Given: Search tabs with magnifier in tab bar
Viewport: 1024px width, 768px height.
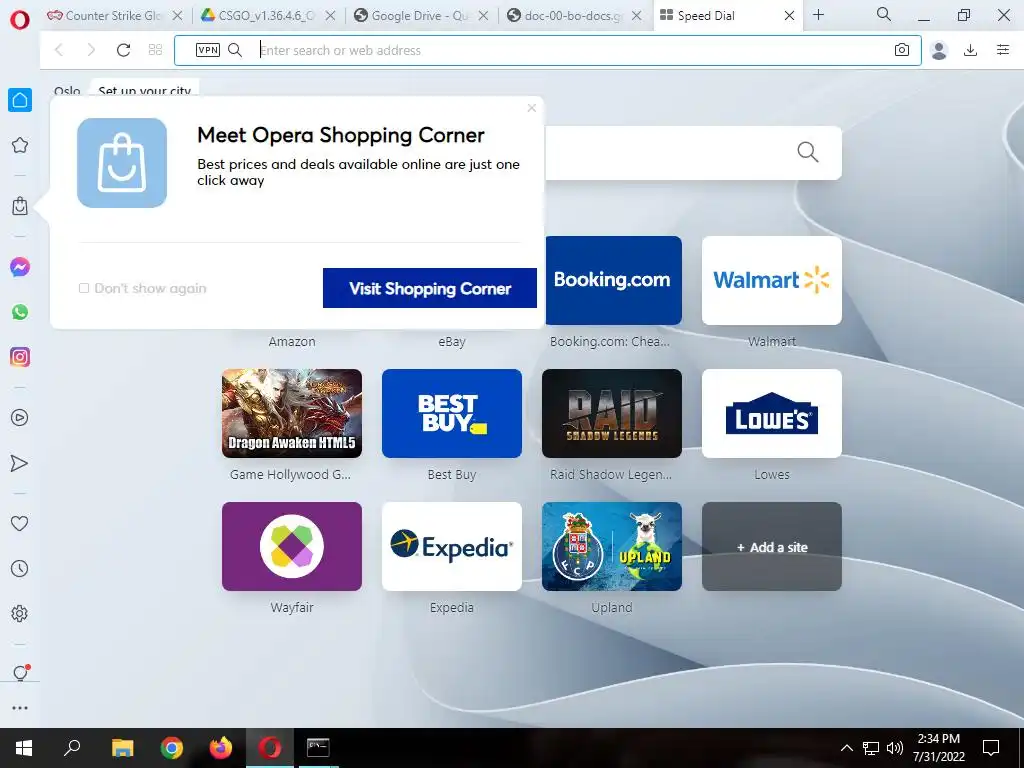Looking at the screenshot, I should [x=884, y=14].
